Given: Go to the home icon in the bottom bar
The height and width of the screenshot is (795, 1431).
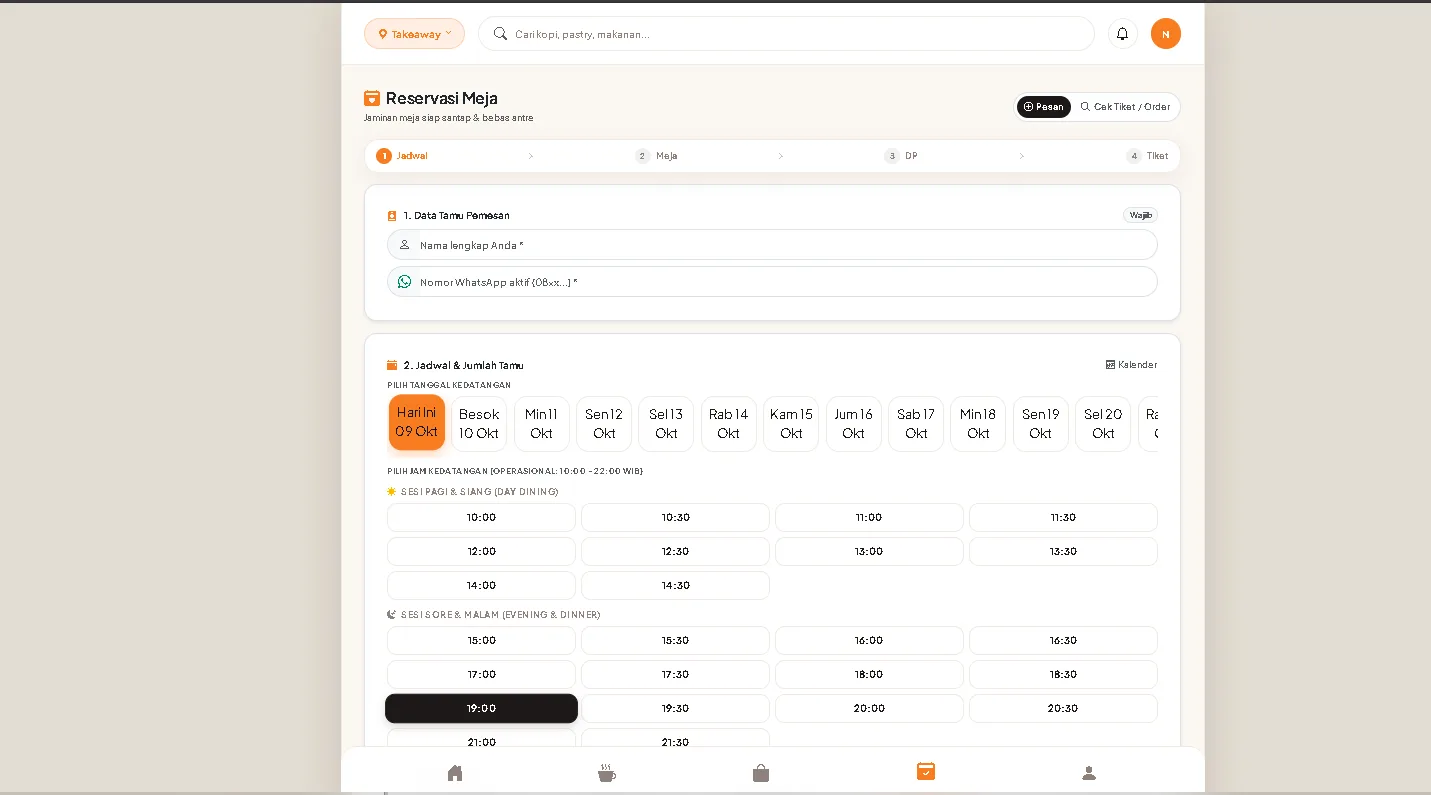Looking at the screenshot, I should (x=455, y=773).
